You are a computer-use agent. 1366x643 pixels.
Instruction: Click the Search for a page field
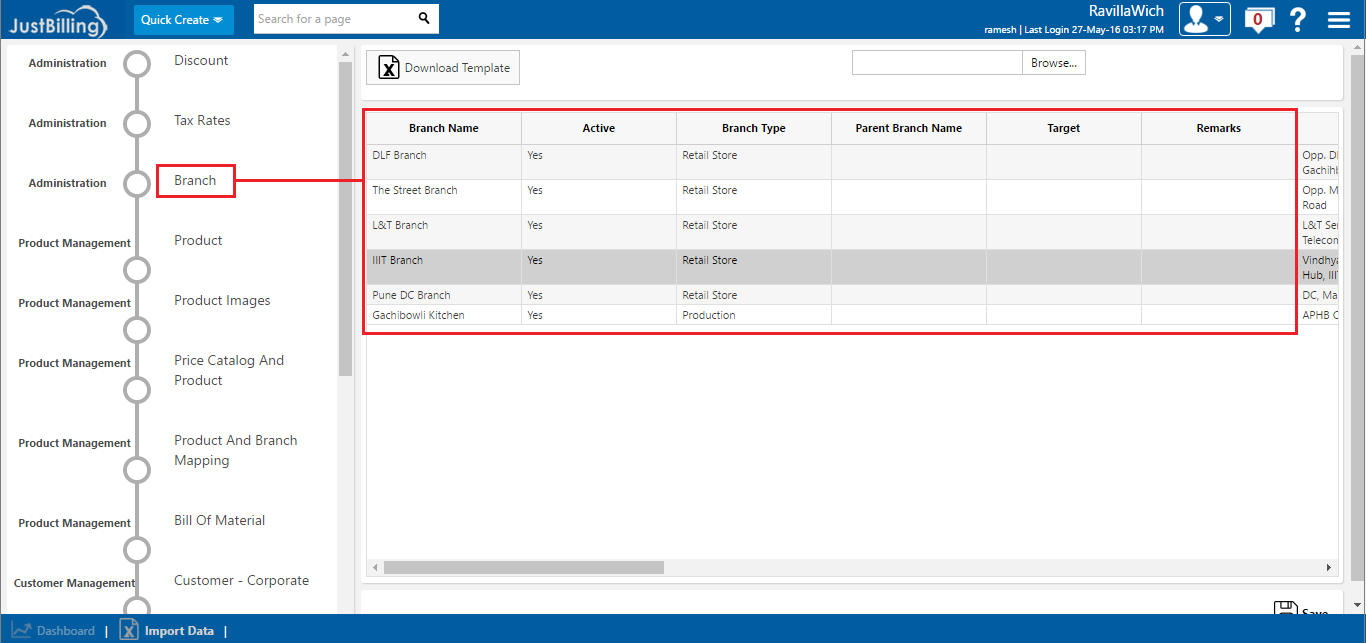click(333, 19)
